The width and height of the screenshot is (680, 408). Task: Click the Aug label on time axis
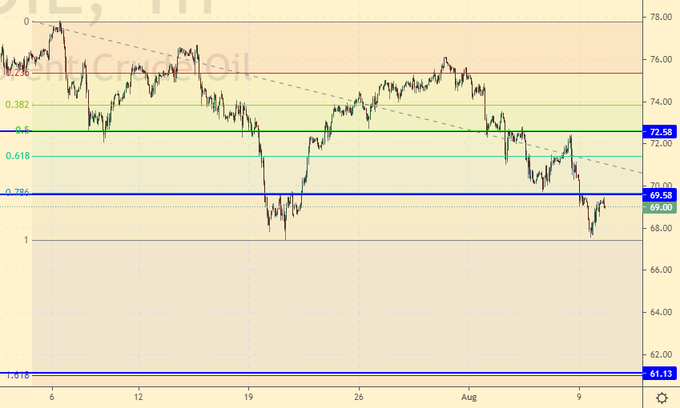468,396
